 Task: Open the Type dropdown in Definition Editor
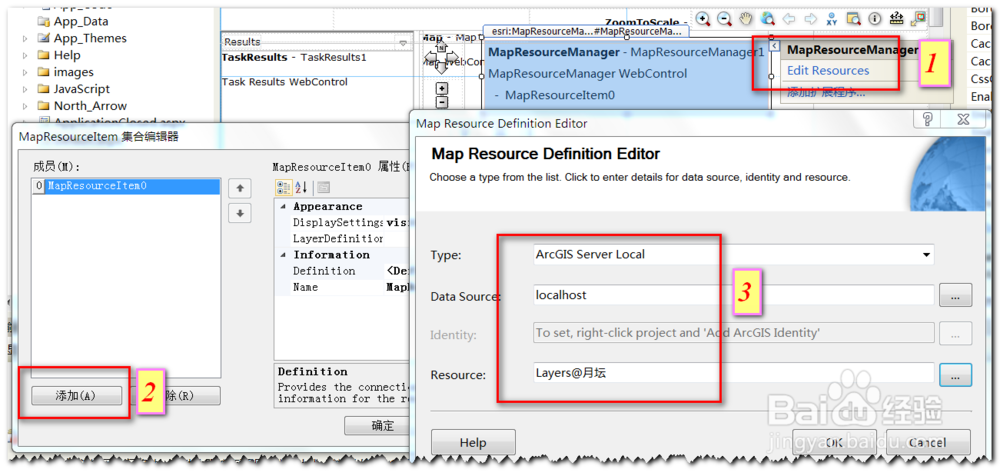click(x=925, y=255)
